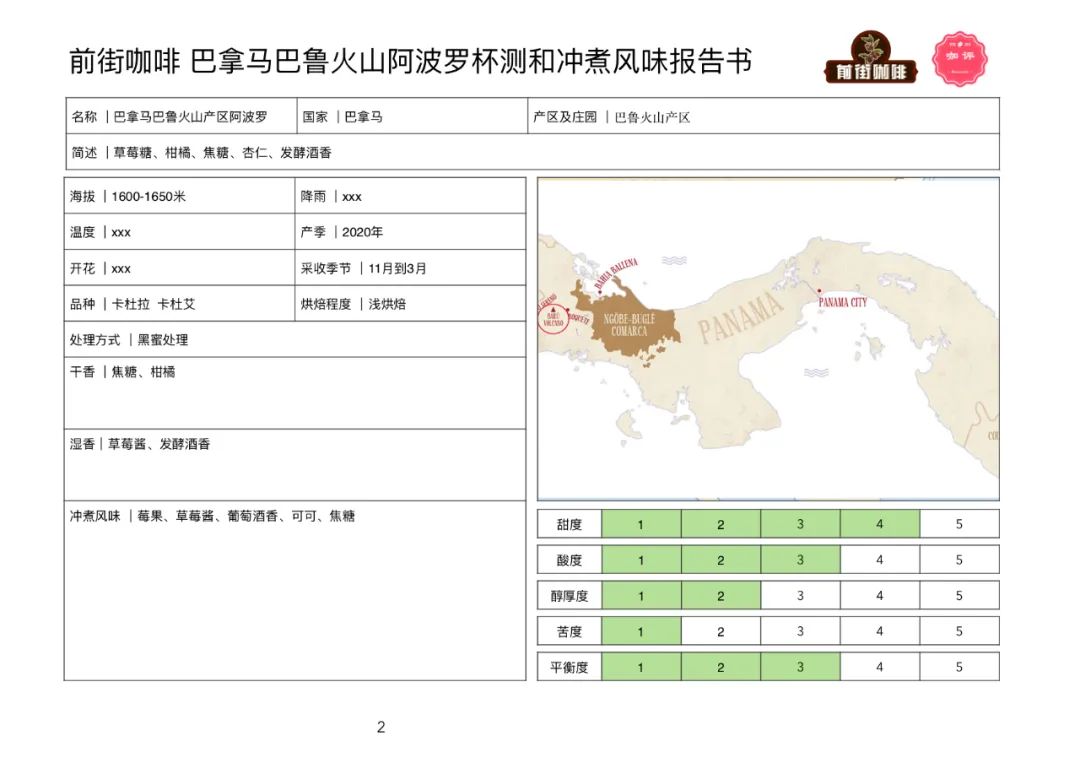Click the 醇厚度 row label
Image resolution: width=1080 pixels, height=763 pixels.
point(570,596)
